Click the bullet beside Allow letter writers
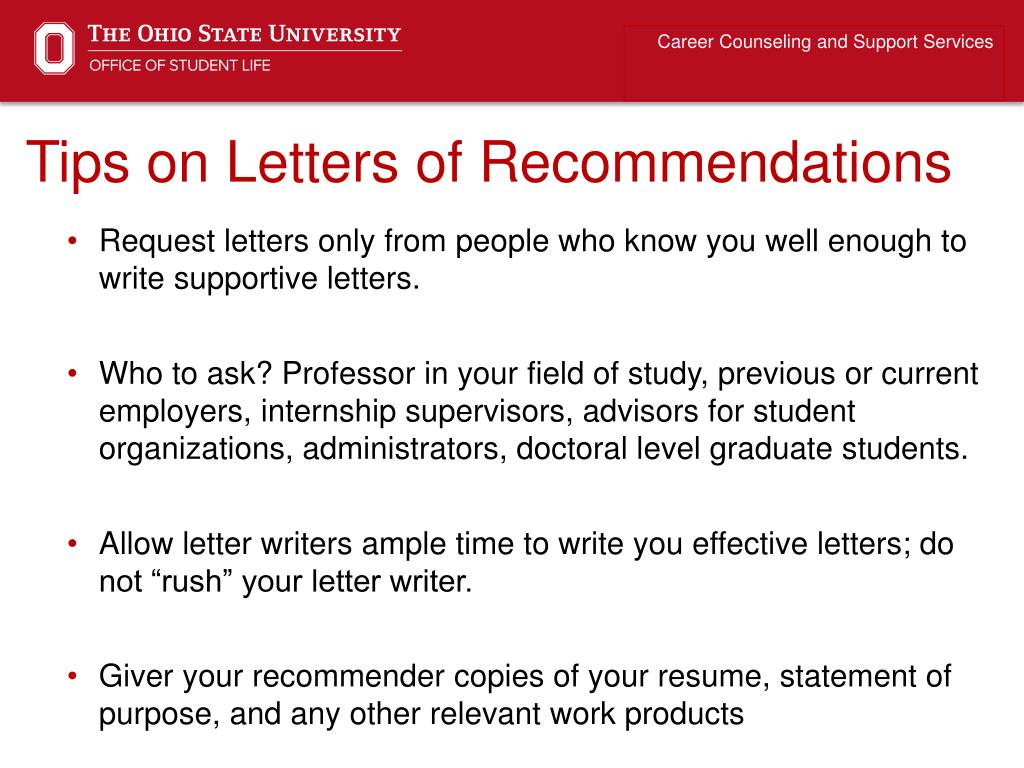This screenshot has height=768, width=1024. point(72,543)
